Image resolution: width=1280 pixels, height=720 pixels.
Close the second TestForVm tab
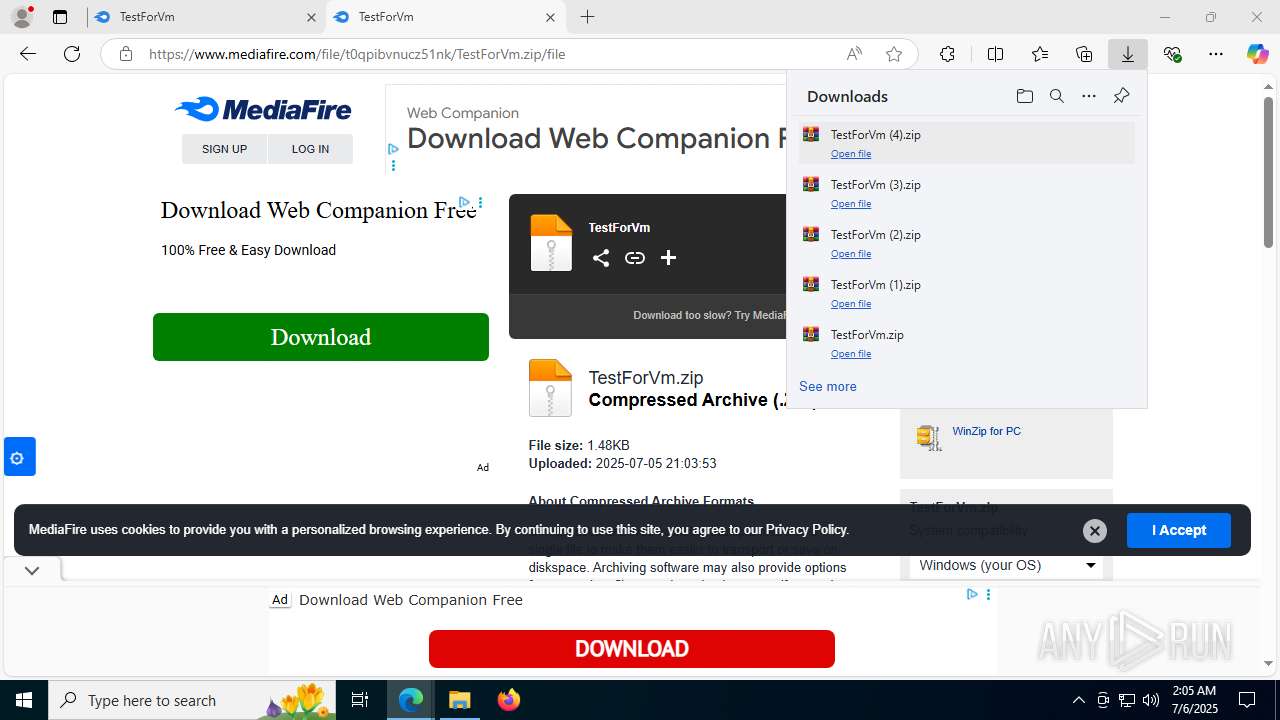point(550,17)
